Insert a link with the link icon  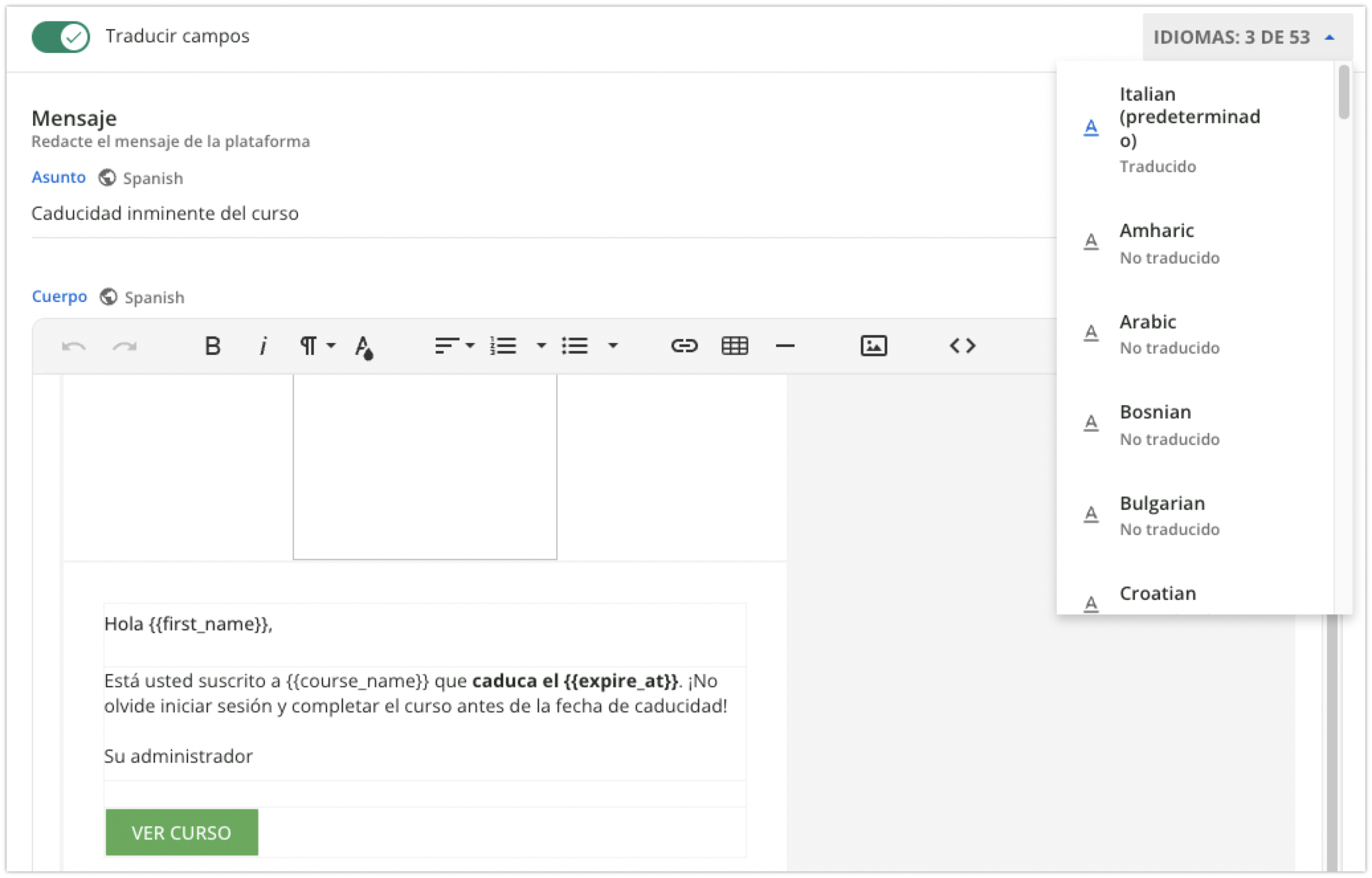coord(684,346)
